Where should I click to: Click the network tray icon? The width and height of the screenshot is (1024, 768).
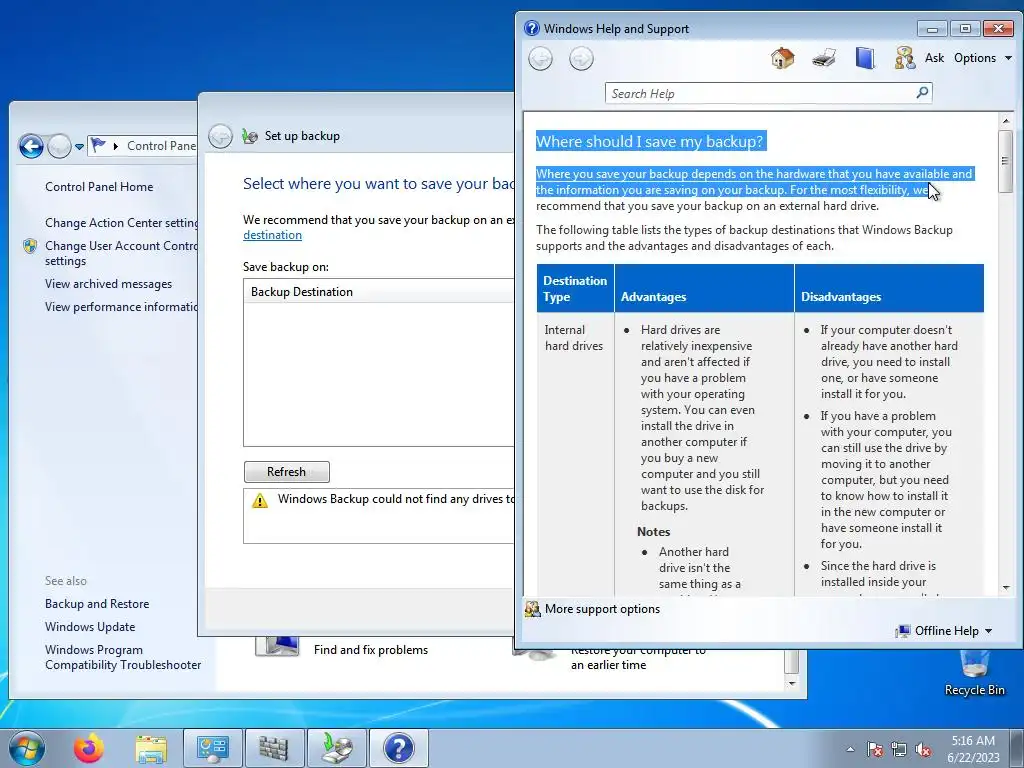[899, 749]
